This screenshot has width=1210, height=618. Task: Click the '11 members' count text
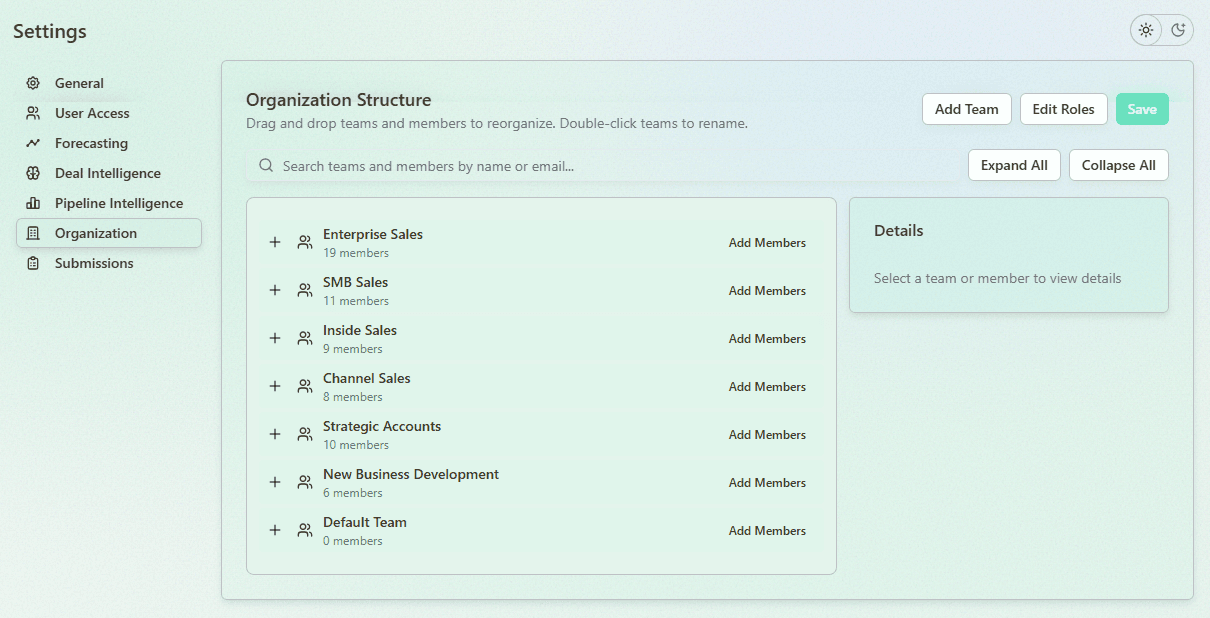click(356, 301)
